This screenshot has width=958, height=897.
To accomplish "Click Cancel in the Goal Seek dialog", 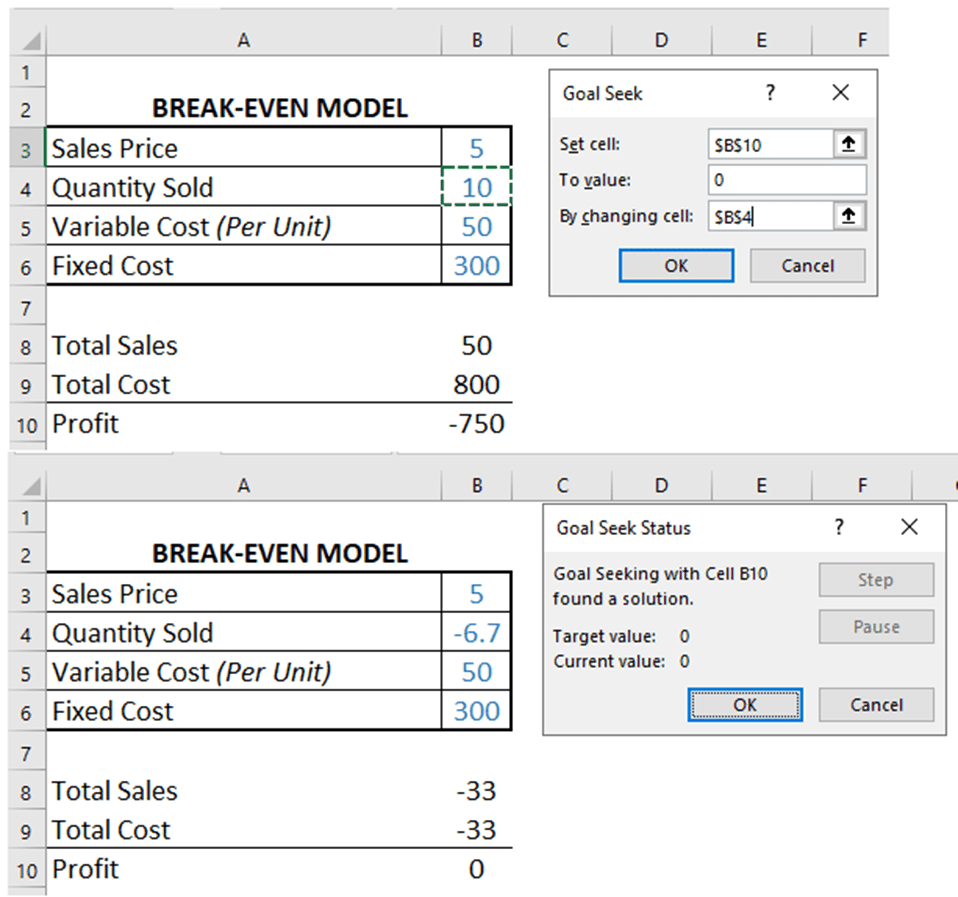I will point(808,266).
